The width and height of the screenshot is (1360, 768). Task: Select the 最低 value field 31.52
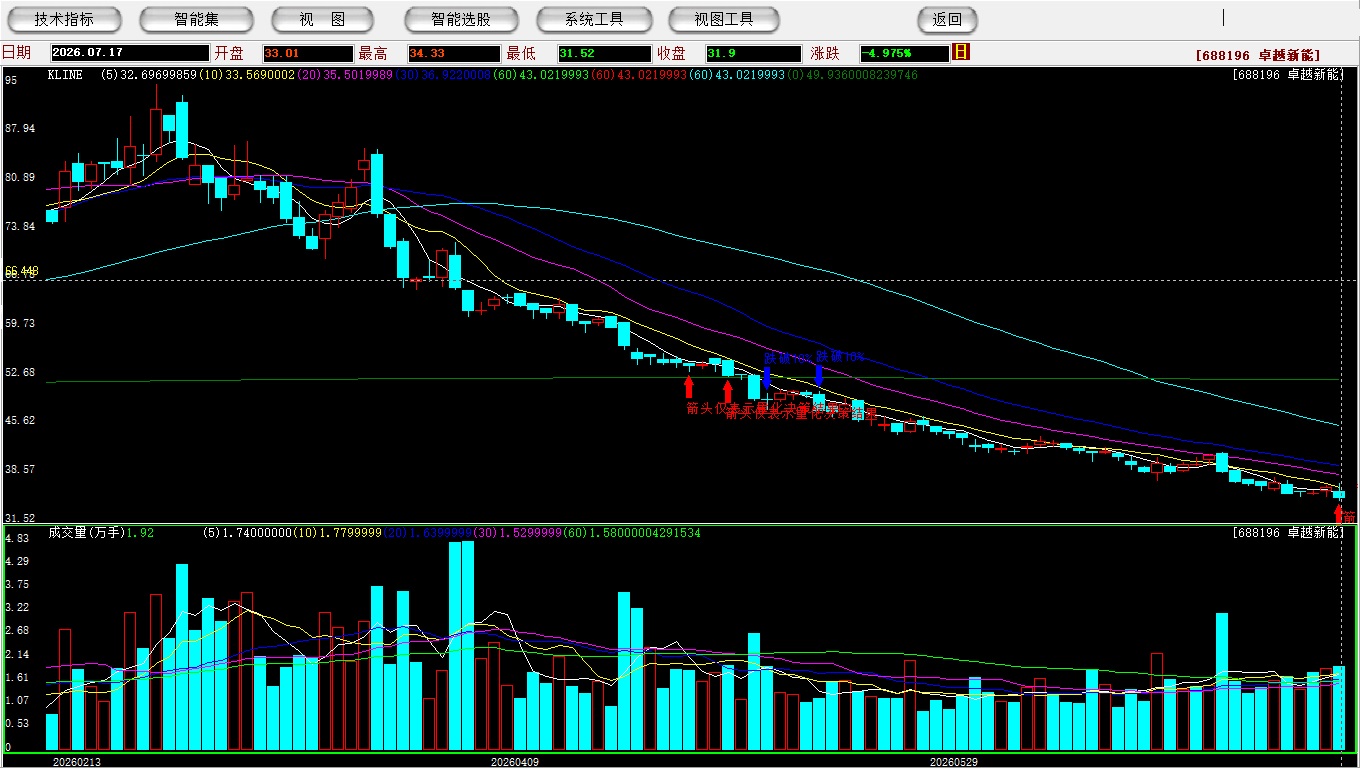[x=604, y=53]
